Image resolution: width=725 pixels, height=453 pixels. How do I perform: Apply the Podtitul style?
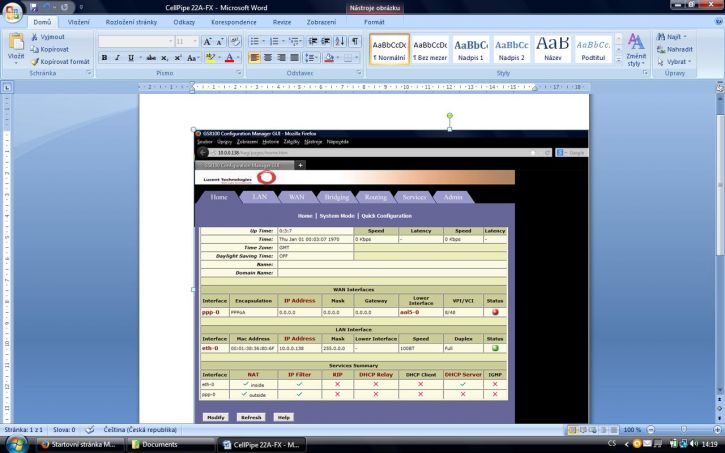pos(593,49)
